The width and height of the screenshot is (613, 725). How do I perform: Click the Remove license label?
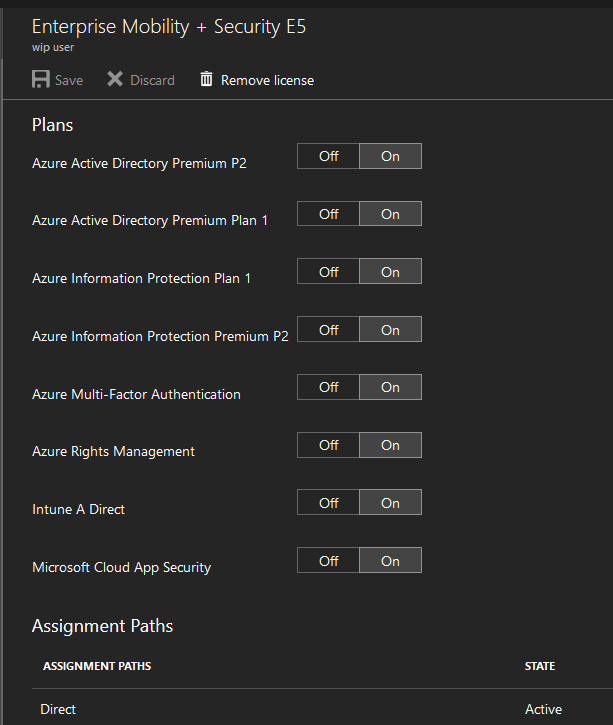point(267,80)
